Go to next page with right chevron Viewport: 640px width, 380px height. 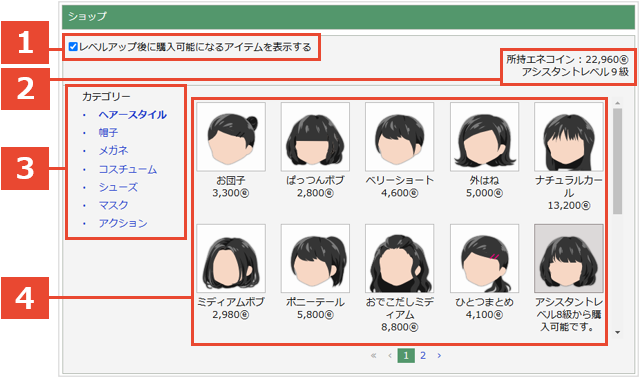439,356
